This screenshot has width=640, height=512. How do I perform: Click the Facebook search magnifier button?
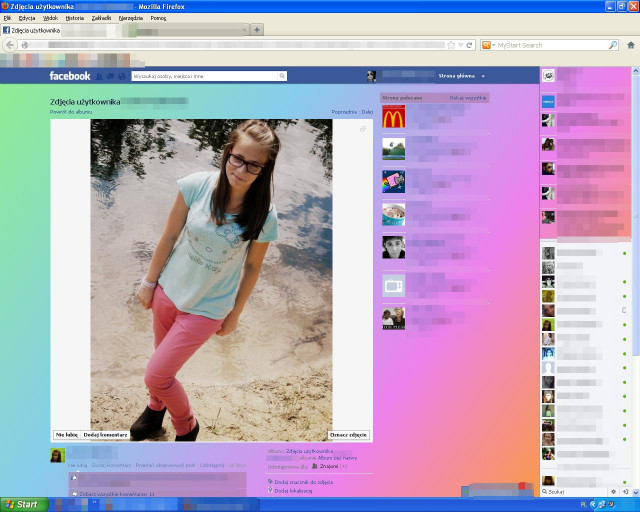[282, 76]
